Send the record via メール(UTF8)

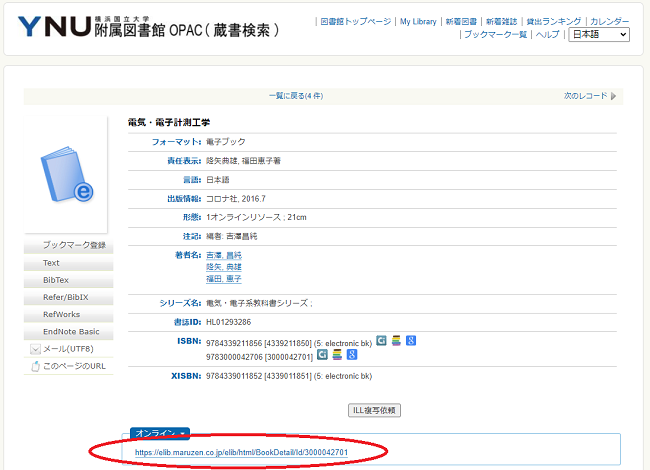(x=68, y=349)
